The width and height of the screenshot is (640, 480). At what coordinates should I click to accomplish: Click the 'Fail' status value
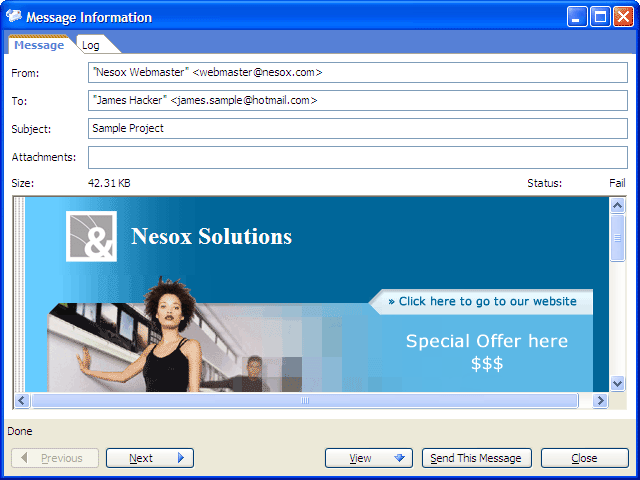617,183
